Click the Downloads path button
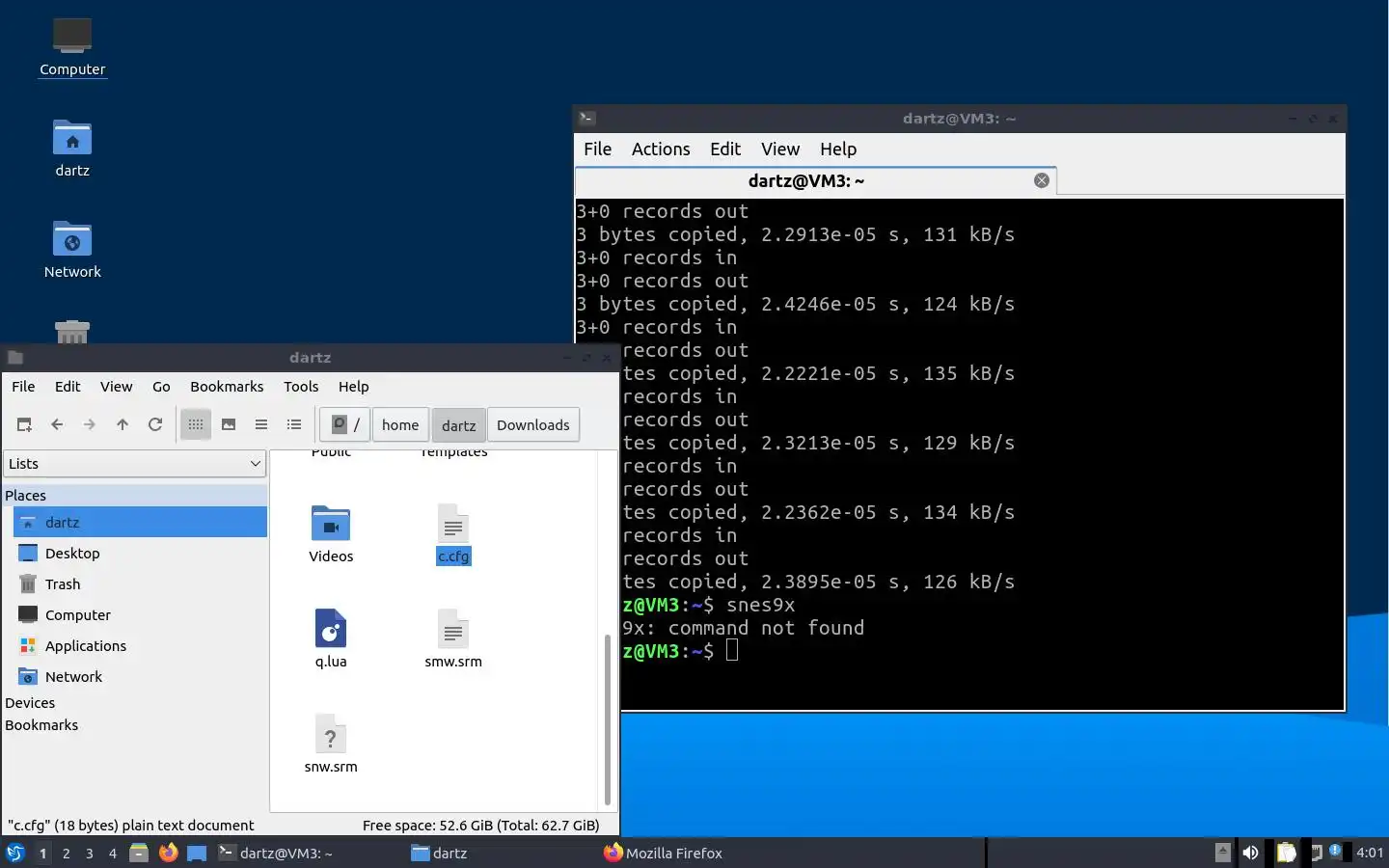This screenshot has height=868, width=1389. [533, 424]
